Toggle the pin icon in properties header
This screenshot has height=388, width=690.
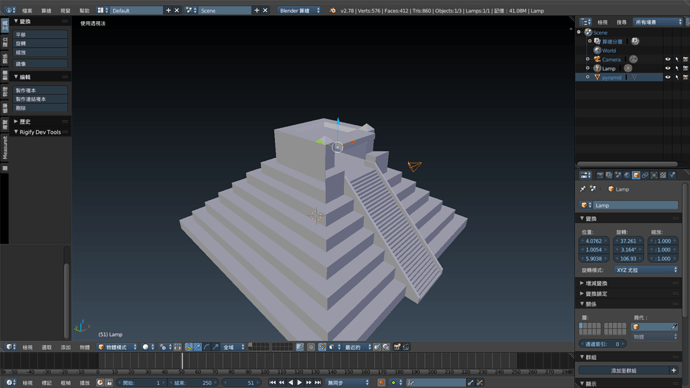(x=583, y=189)
